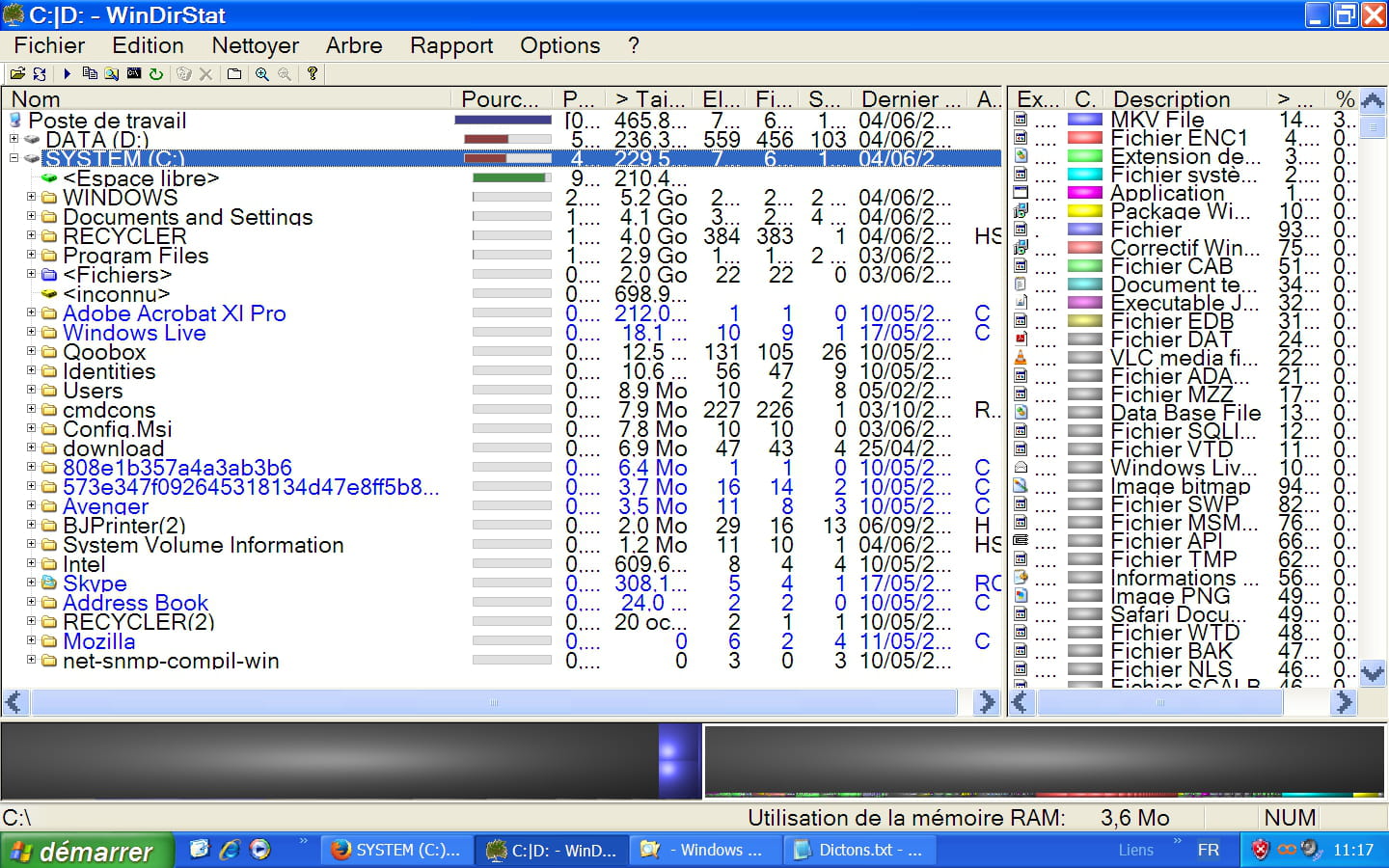
Task: Sort by the Nom column header
Action: (227, 99)
